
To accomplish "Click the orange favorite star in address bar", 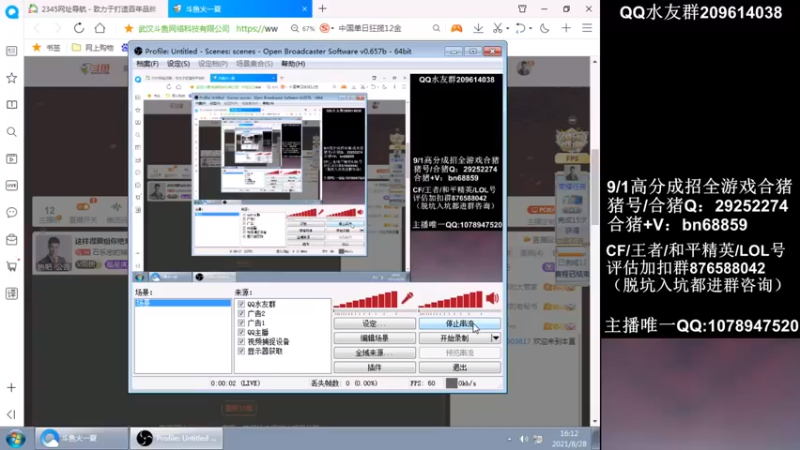I will click(129, 29).
